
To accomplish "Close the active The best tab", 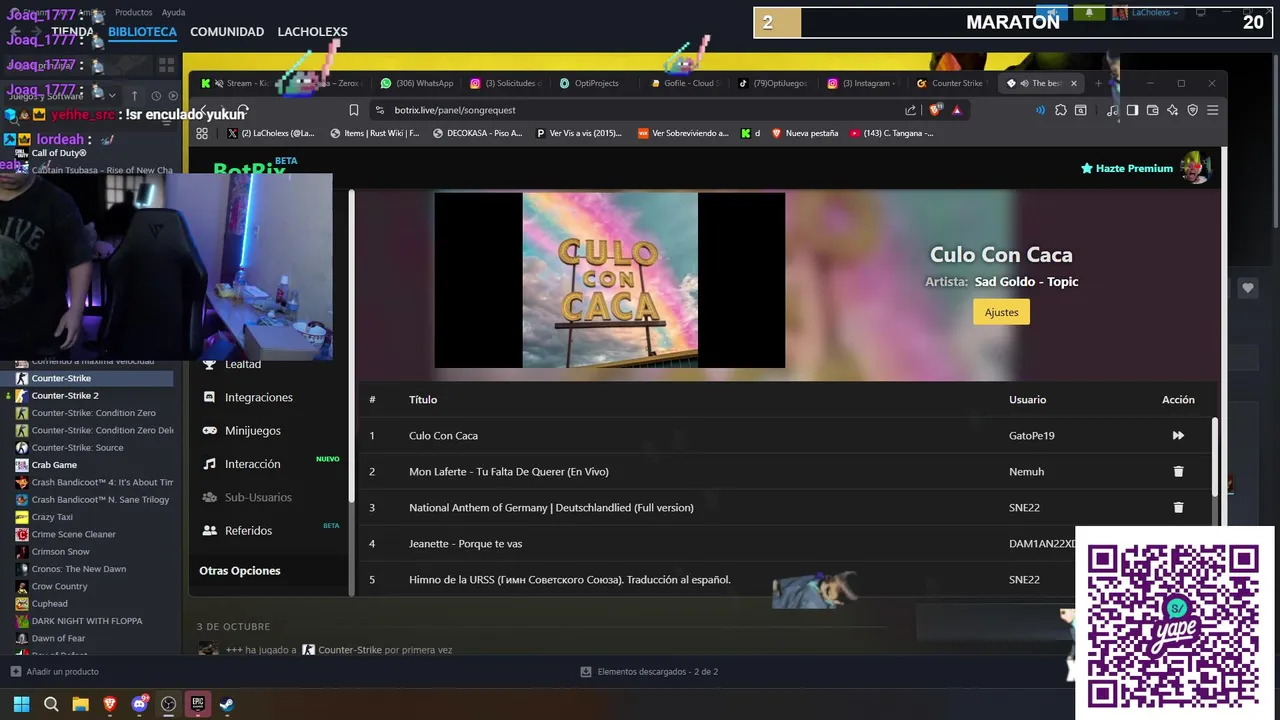I will (1074, 83).
